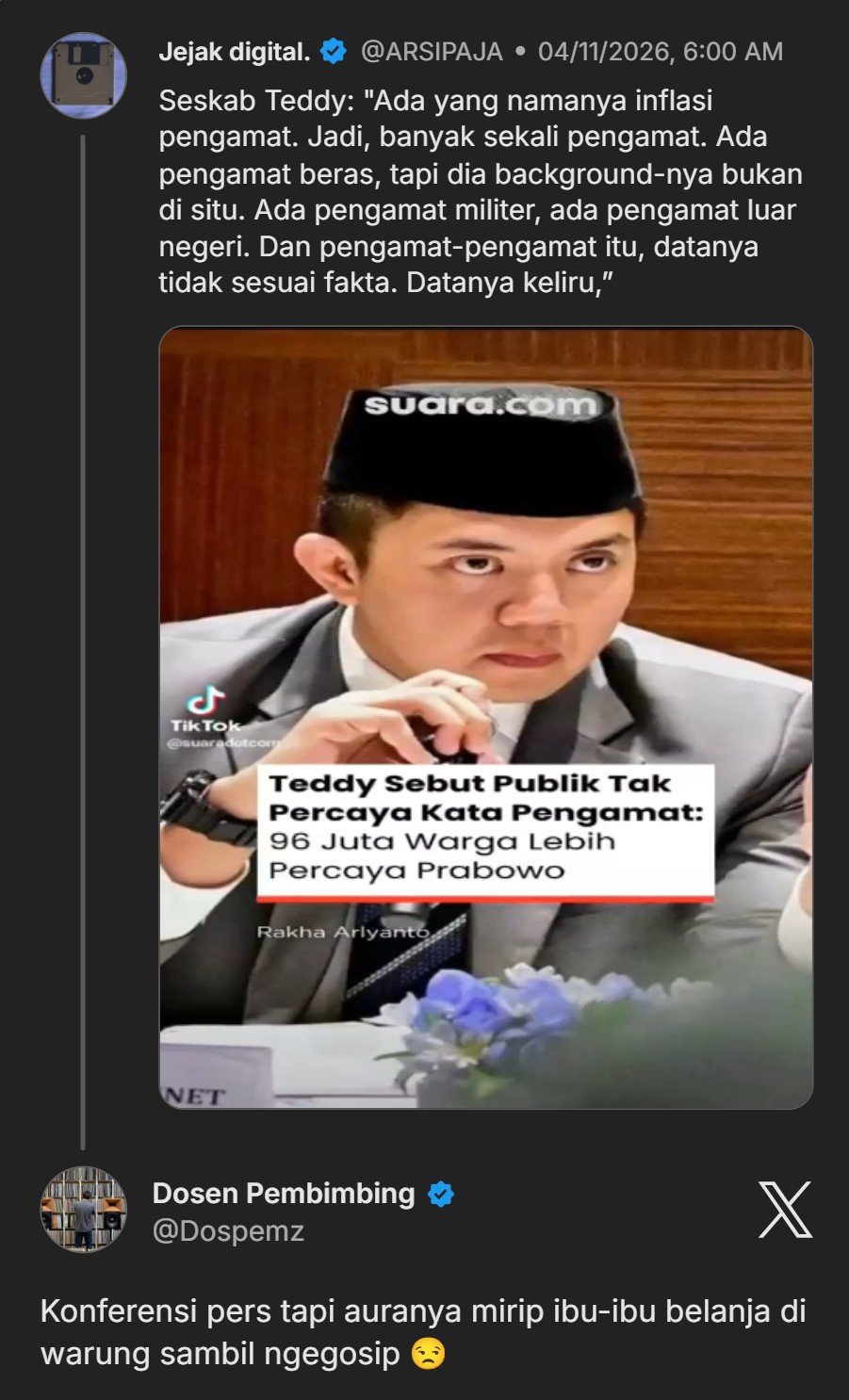
Task: Click Dosen Pembimbing's verified checkmark badge
Action: [440, 1194]
